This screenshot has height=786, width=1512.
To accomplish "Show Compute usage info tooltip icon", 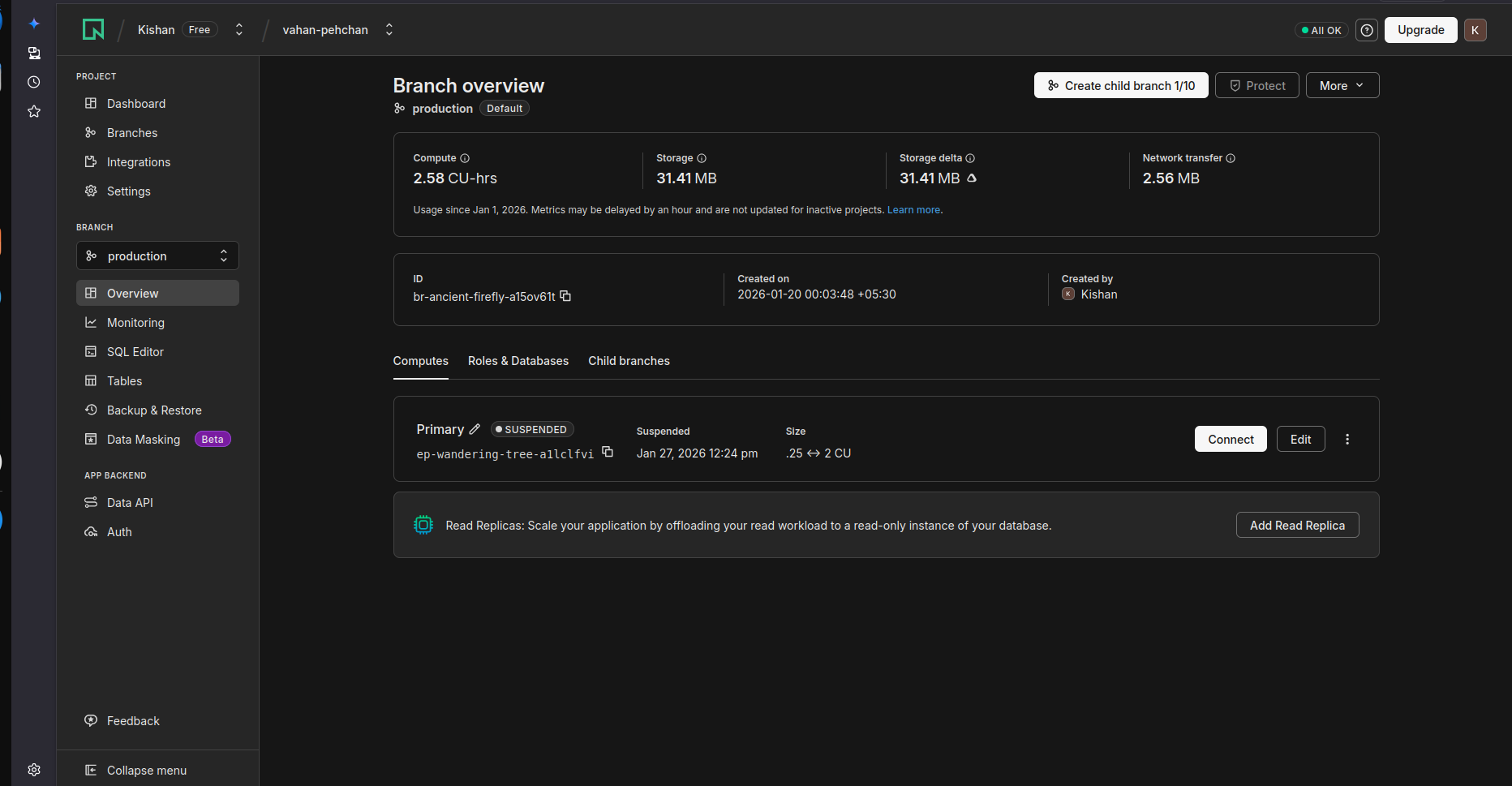I will (x=465, y=158).
